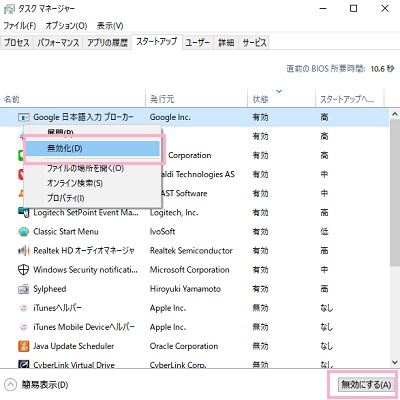Click the Task Manager title bar icon
Viewport: 400px width, 400px height.
pyautogui.click(x=9, y=9)
